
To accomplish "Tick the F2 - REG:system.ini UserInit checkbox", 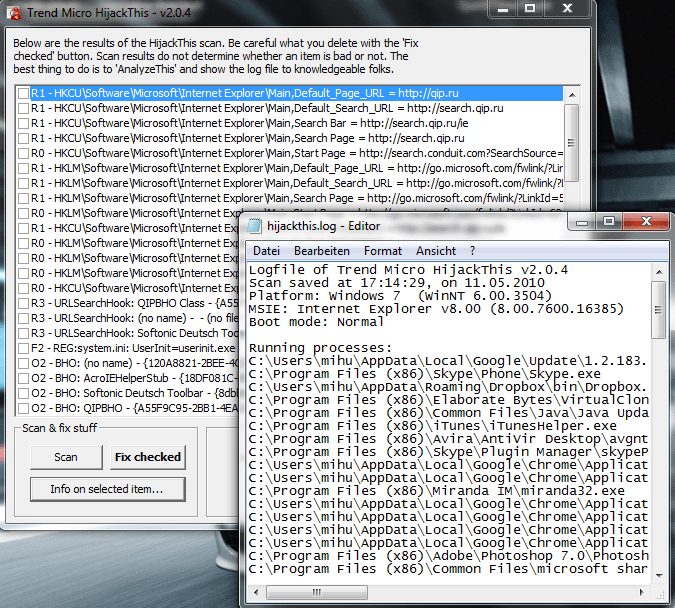I will point(24,348).
